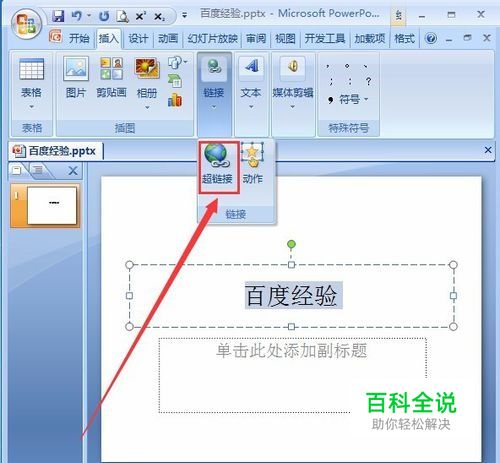Collapse the 链接 dropdown arrow
500x463 pixels.
tap(214, 107)
